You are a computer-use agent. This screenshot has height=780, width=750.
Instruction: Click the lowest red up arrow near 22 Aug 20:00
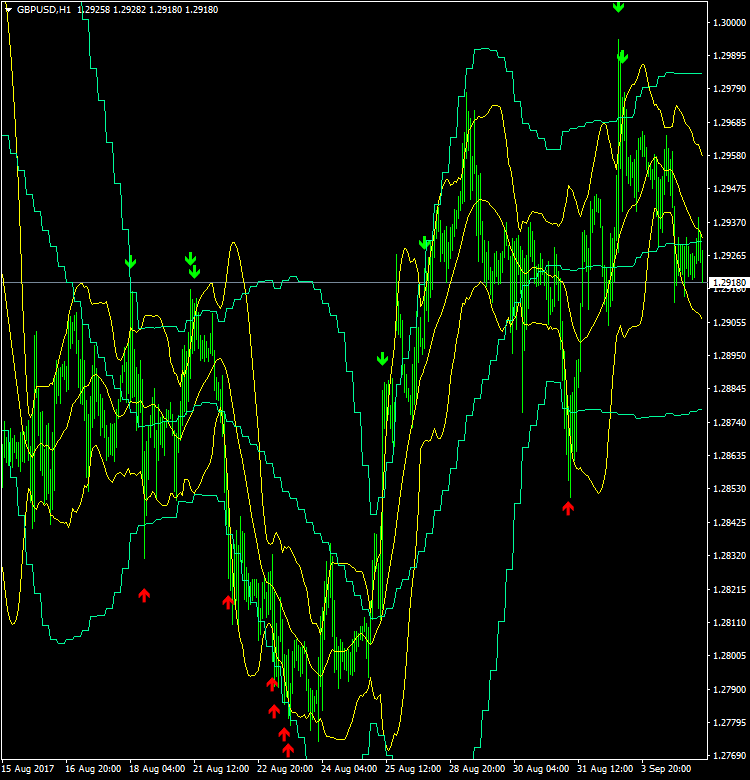pyautogui.click(x=288, y=750)
